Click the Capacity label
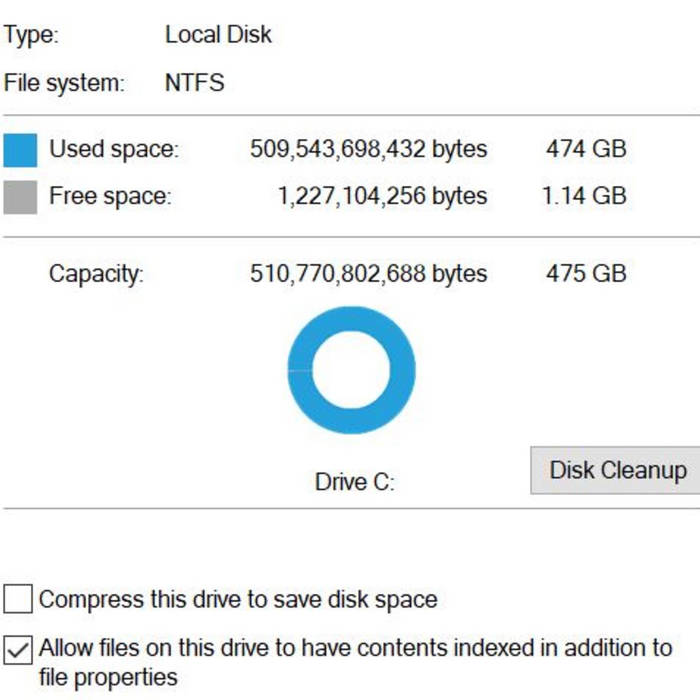700x700 pixels. coord(96,274)
